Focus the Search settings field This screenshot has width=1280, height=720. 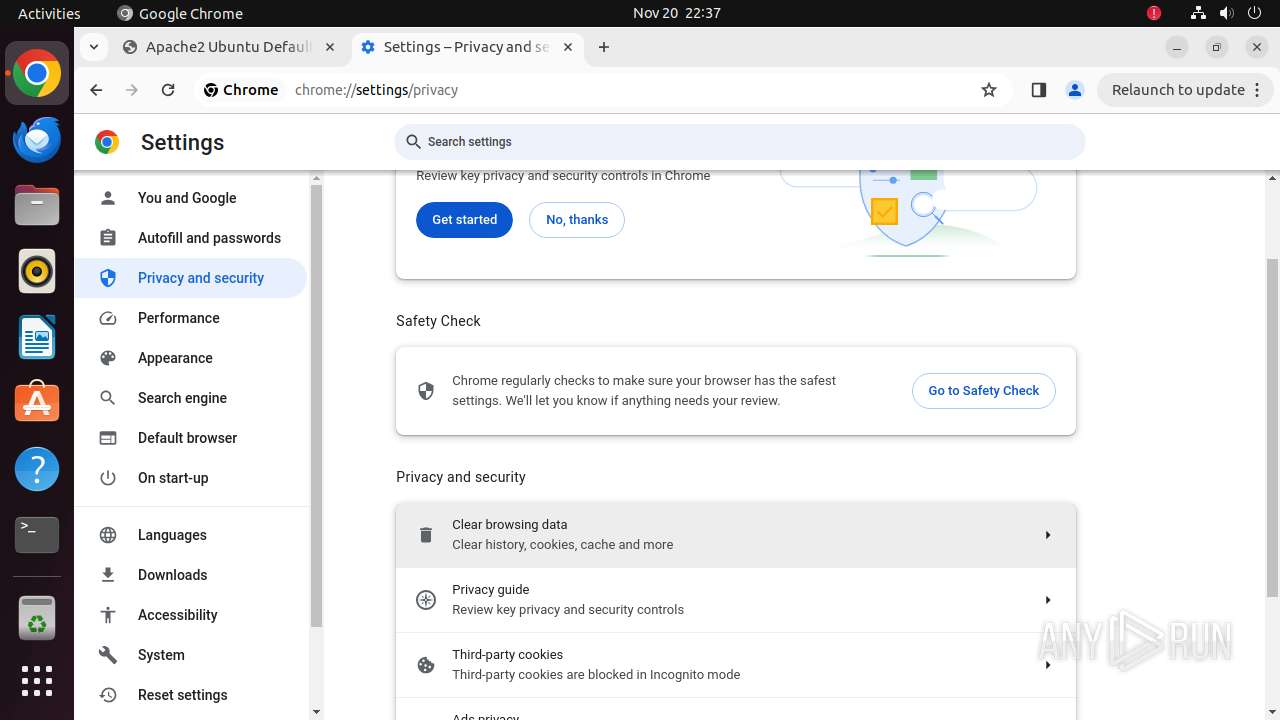point(740,142)
